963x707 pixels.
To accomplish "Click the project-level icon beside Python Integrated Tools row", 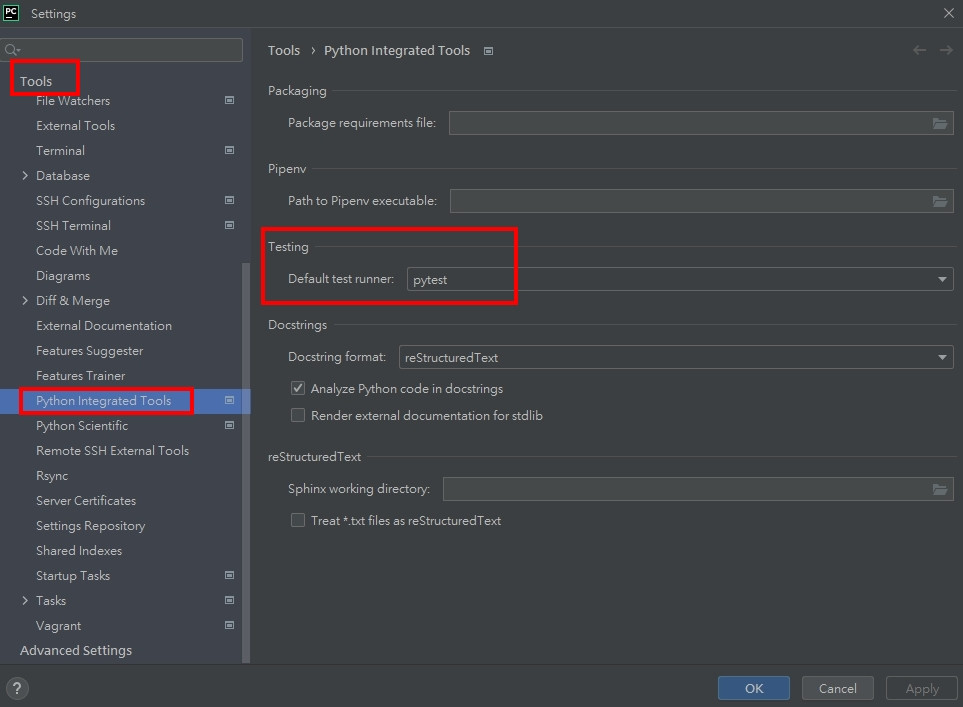I will click(229, 400).
